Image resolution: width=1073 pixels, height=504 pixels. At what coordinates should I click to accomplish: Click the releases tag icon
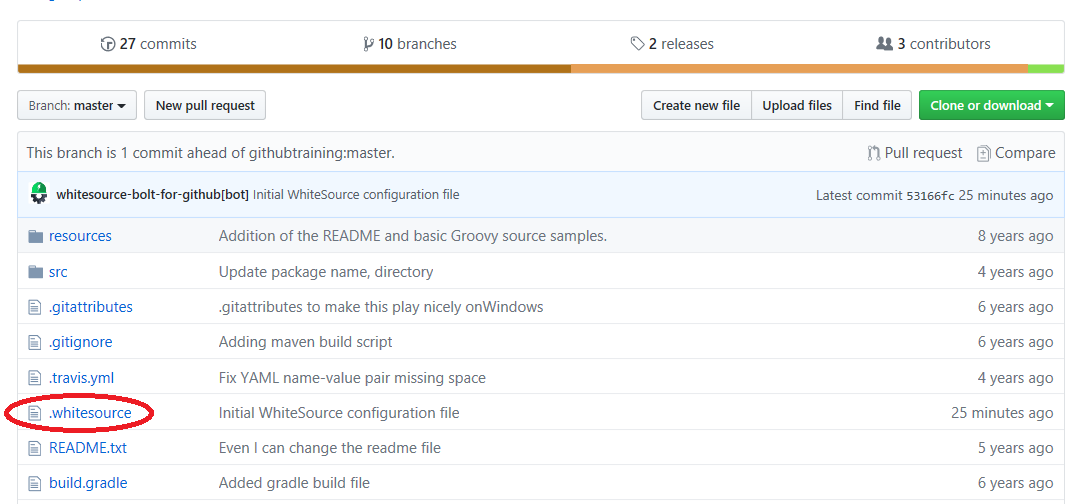click(x=637, y=44)
